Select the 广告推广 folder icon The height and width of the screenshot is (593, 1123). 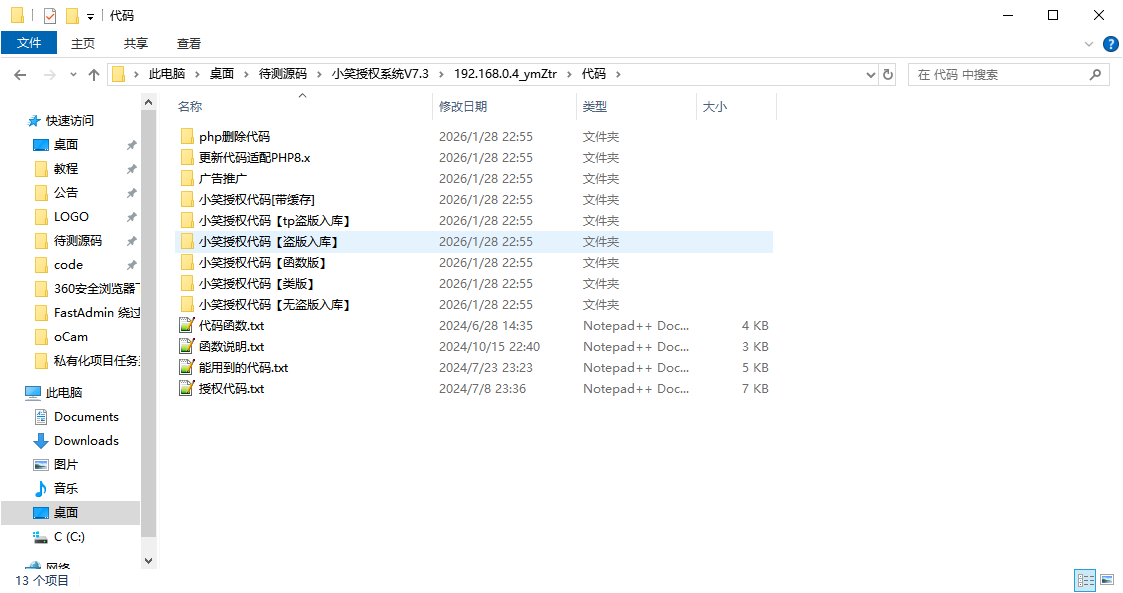pos(187,178)
